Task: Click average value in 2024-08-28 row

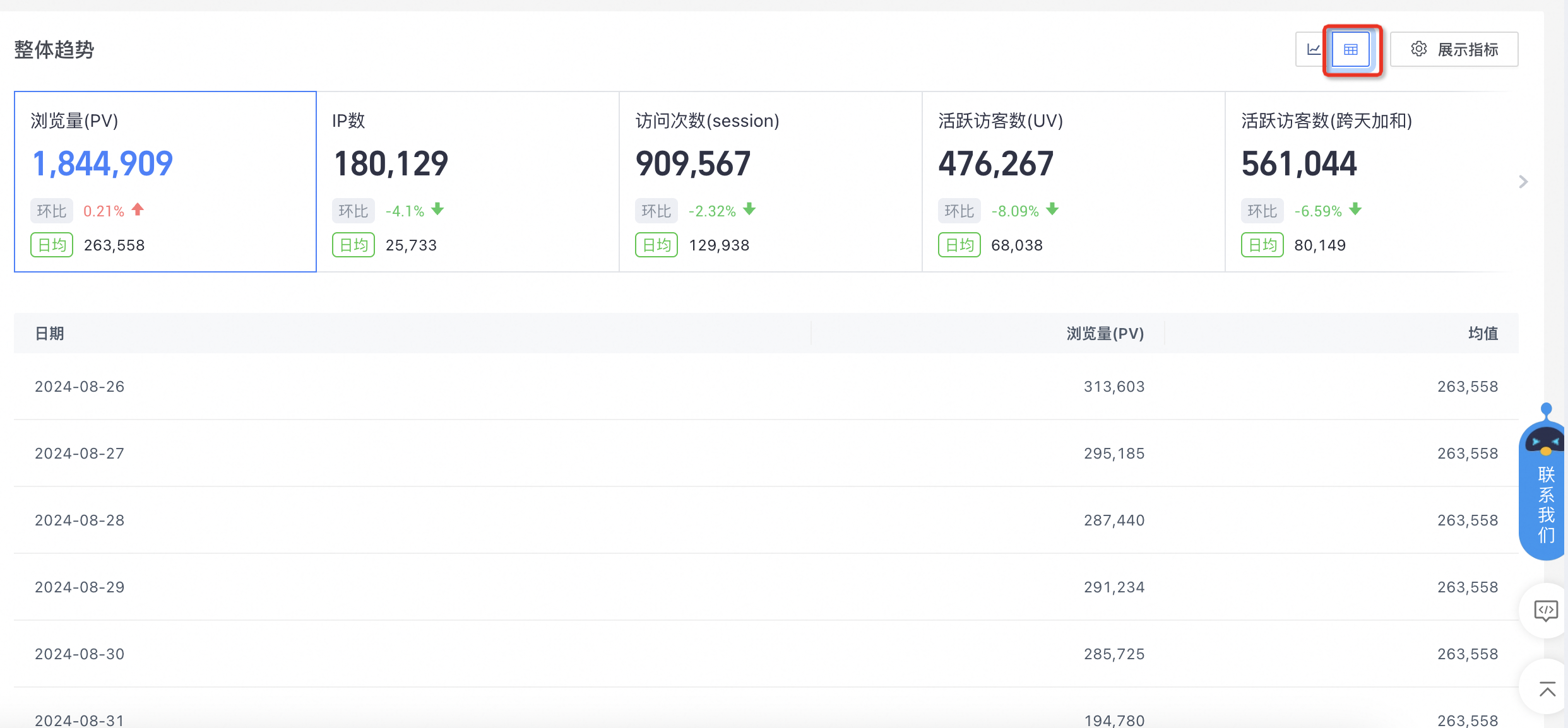Action: point(1468,520)
